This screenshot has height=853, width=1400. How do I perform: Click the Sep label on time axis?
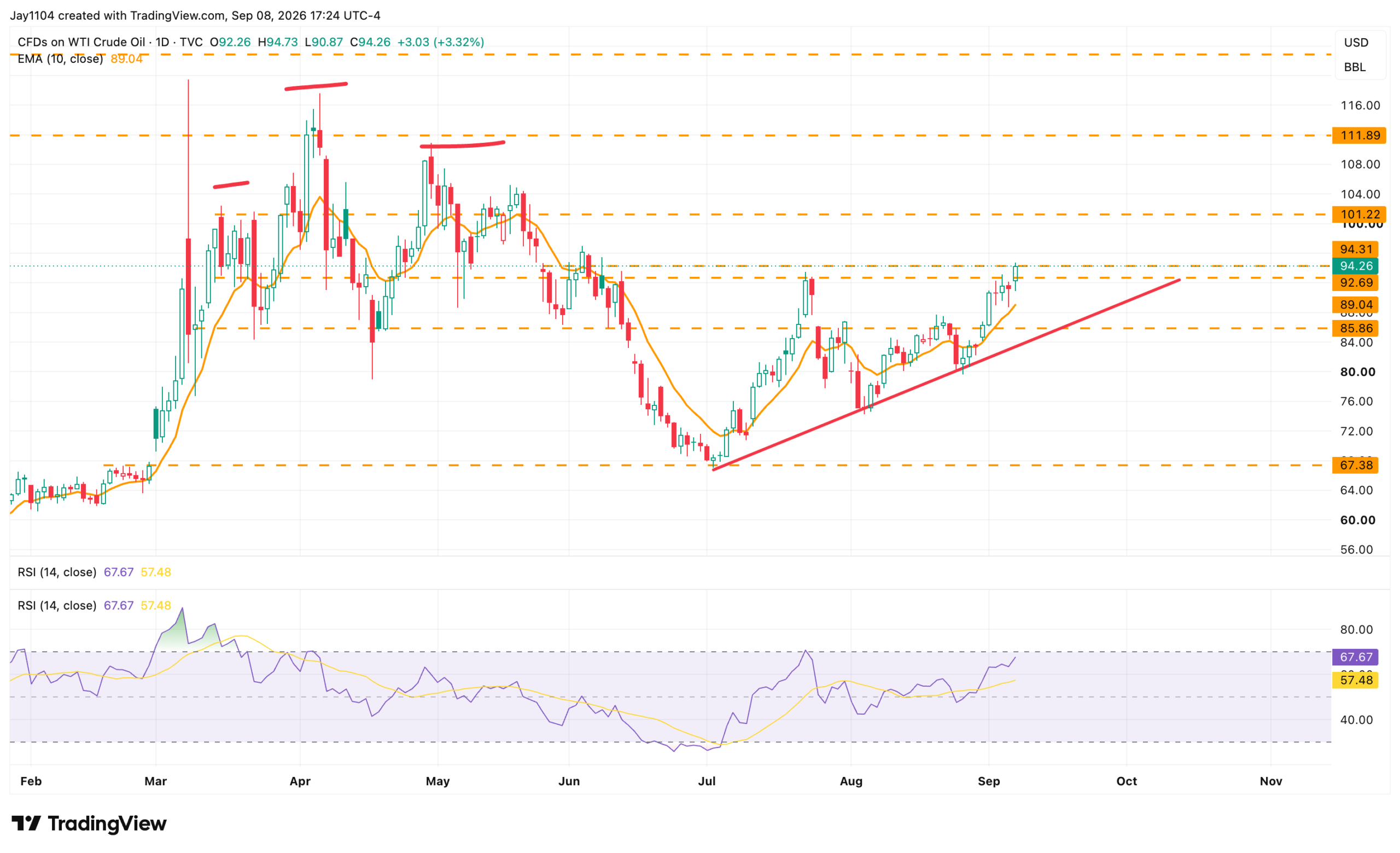click(x=989, y=781)
